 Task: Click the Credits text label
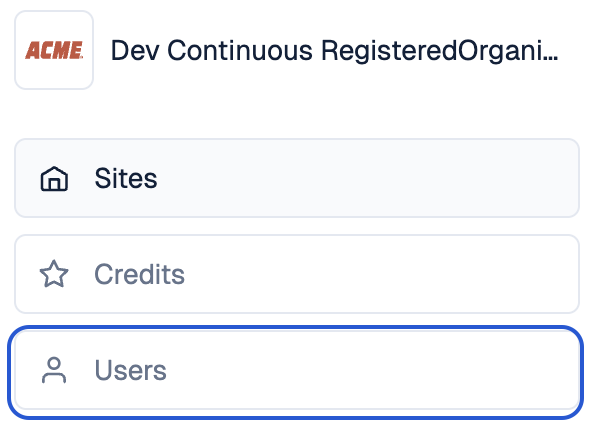point(139,274)
